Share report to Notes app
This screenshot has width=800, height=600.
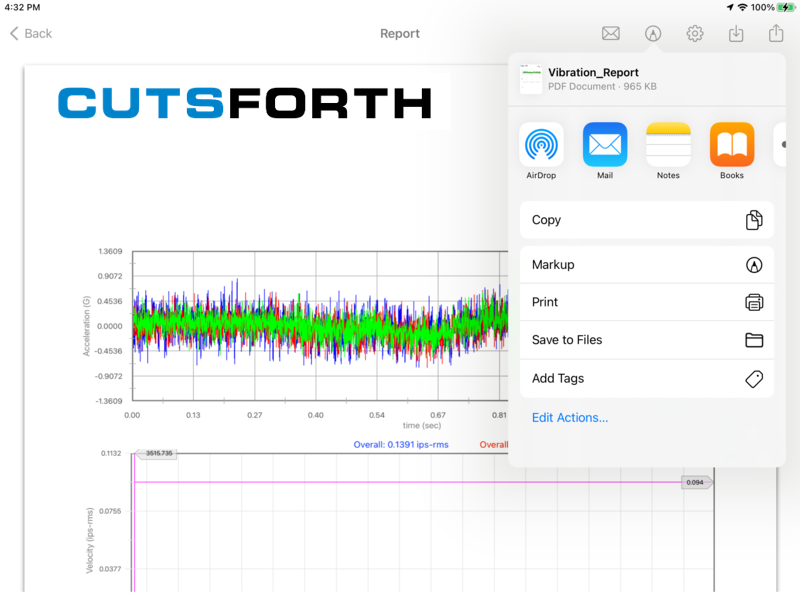pyautogui.click(x=668, y=151)
